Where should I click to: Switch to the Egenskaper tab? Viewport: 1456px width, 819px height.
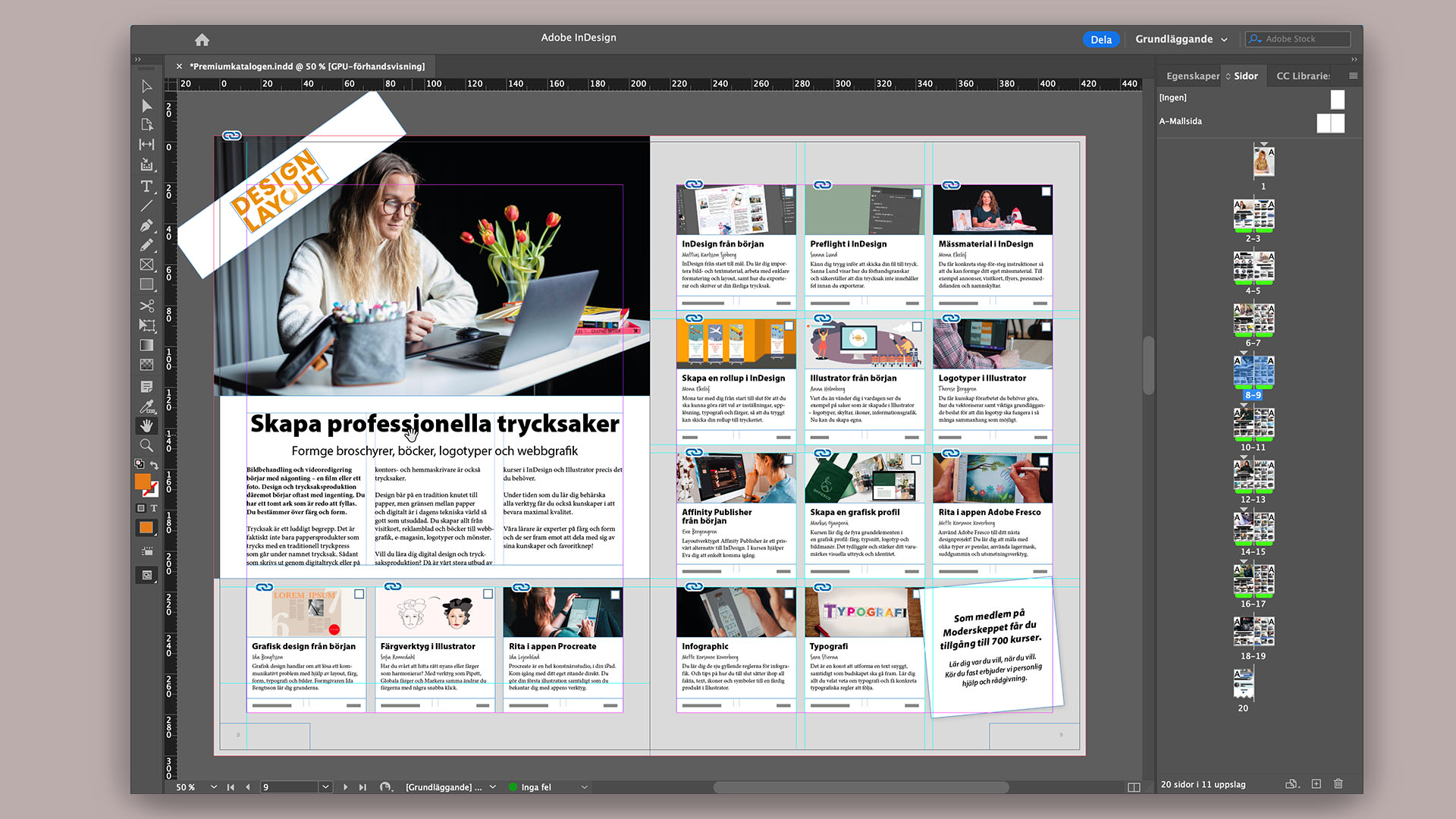(1191, 76)
